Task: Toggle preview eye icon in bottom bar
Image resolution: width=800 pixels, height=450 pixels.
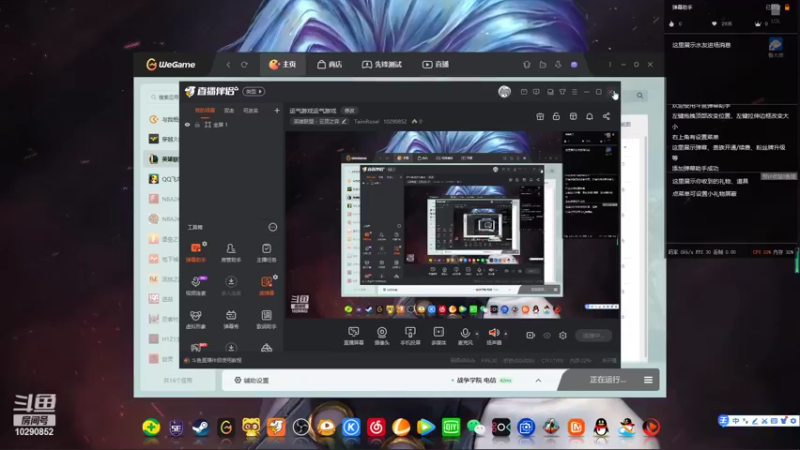Action: [x=547, y=335]
